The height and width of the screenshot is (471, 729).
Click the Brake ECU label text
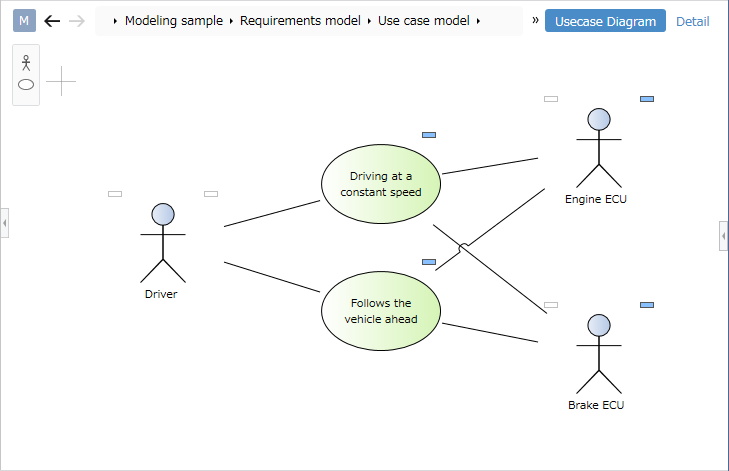(x=596, y=405)
